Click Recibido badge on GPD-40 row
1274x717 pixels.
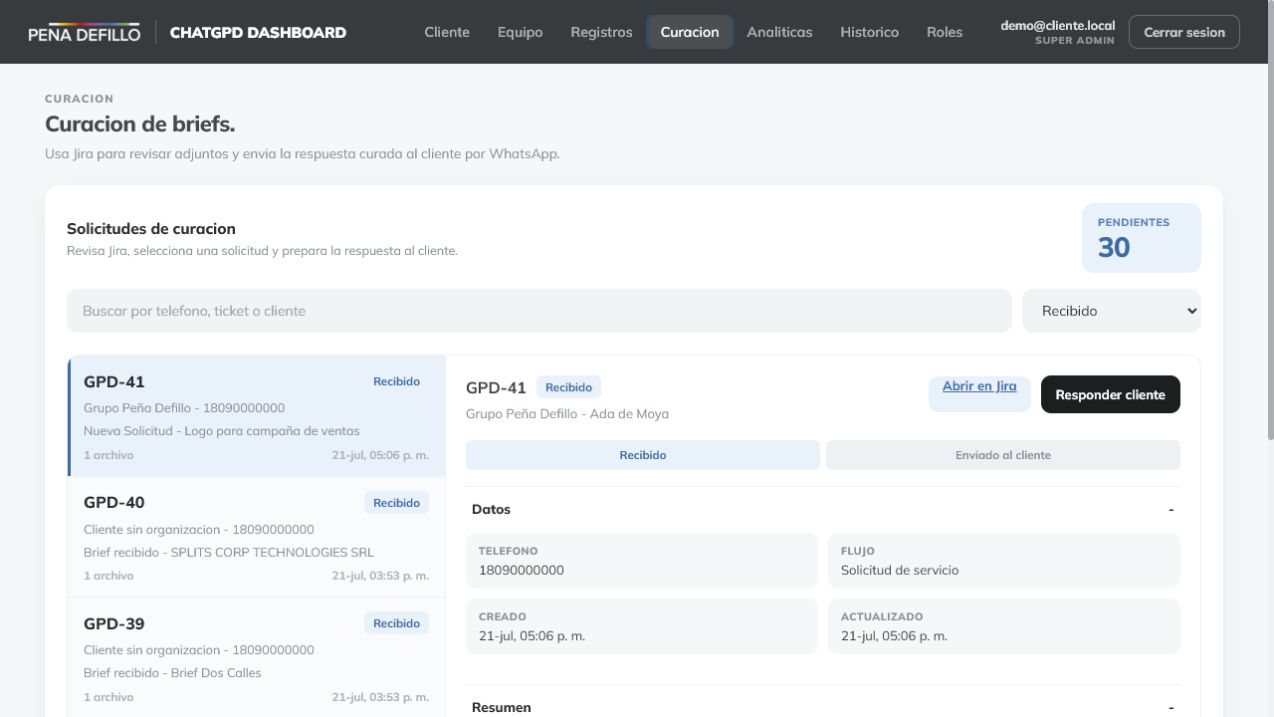coord(396,503)
